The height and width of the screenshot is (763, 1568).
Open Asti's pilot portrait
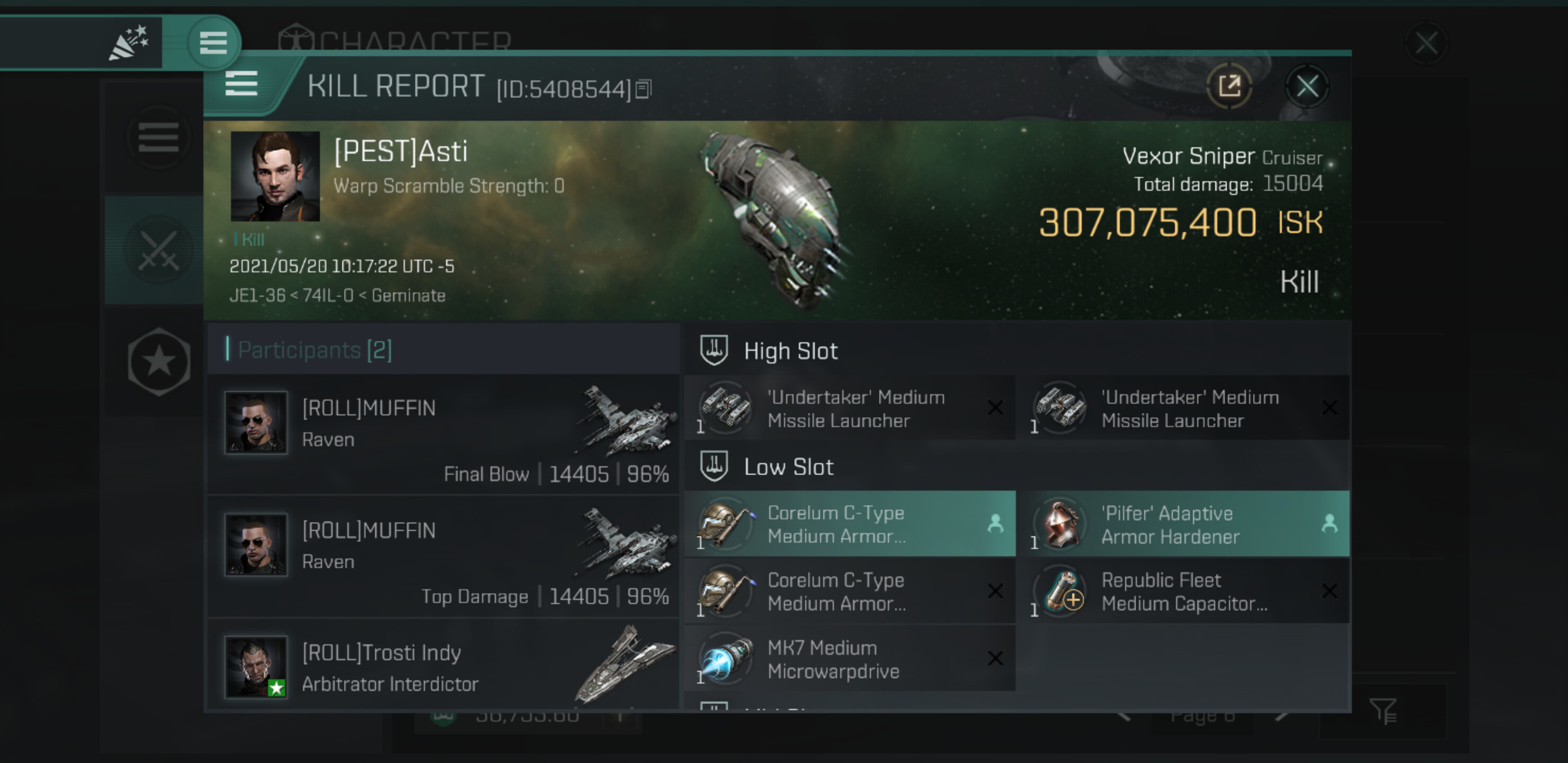click(x=275, y=176)
